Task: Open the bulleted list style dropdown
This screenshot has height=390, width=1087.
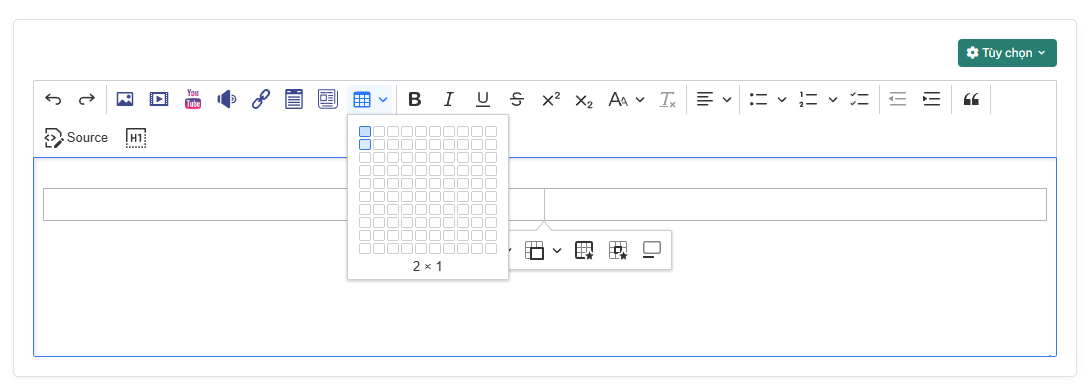Action: [782, 99]
